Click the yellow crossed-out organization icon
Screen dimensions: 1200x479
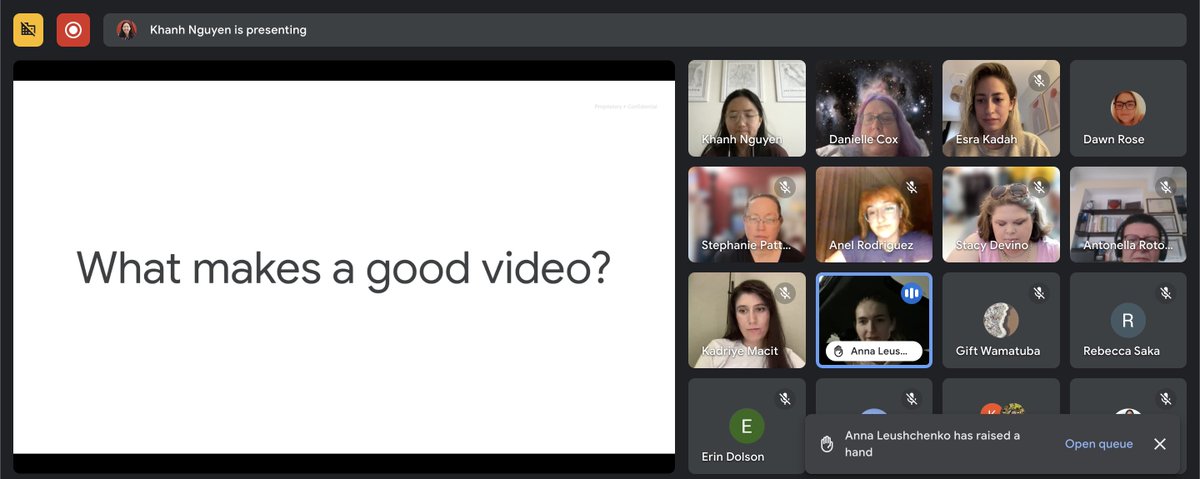28,30
